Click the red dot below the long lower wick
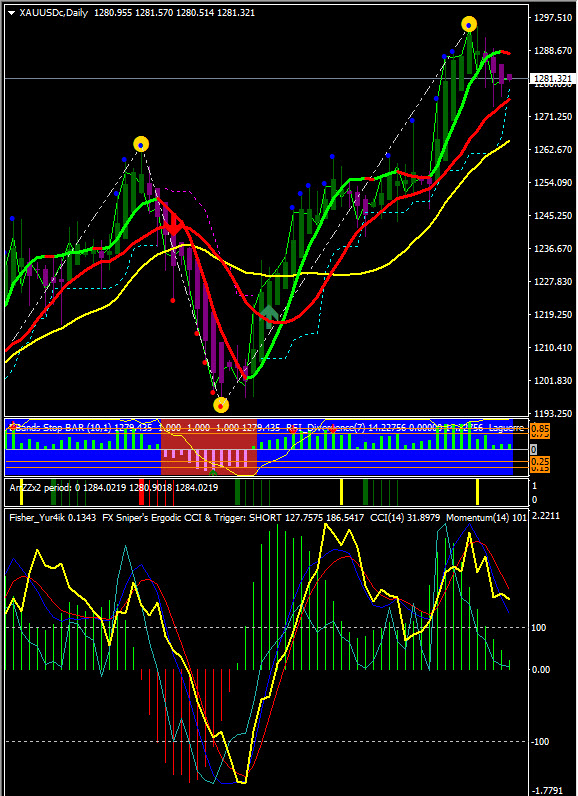Screen dimensions: 578x796 tap(173, 301)
